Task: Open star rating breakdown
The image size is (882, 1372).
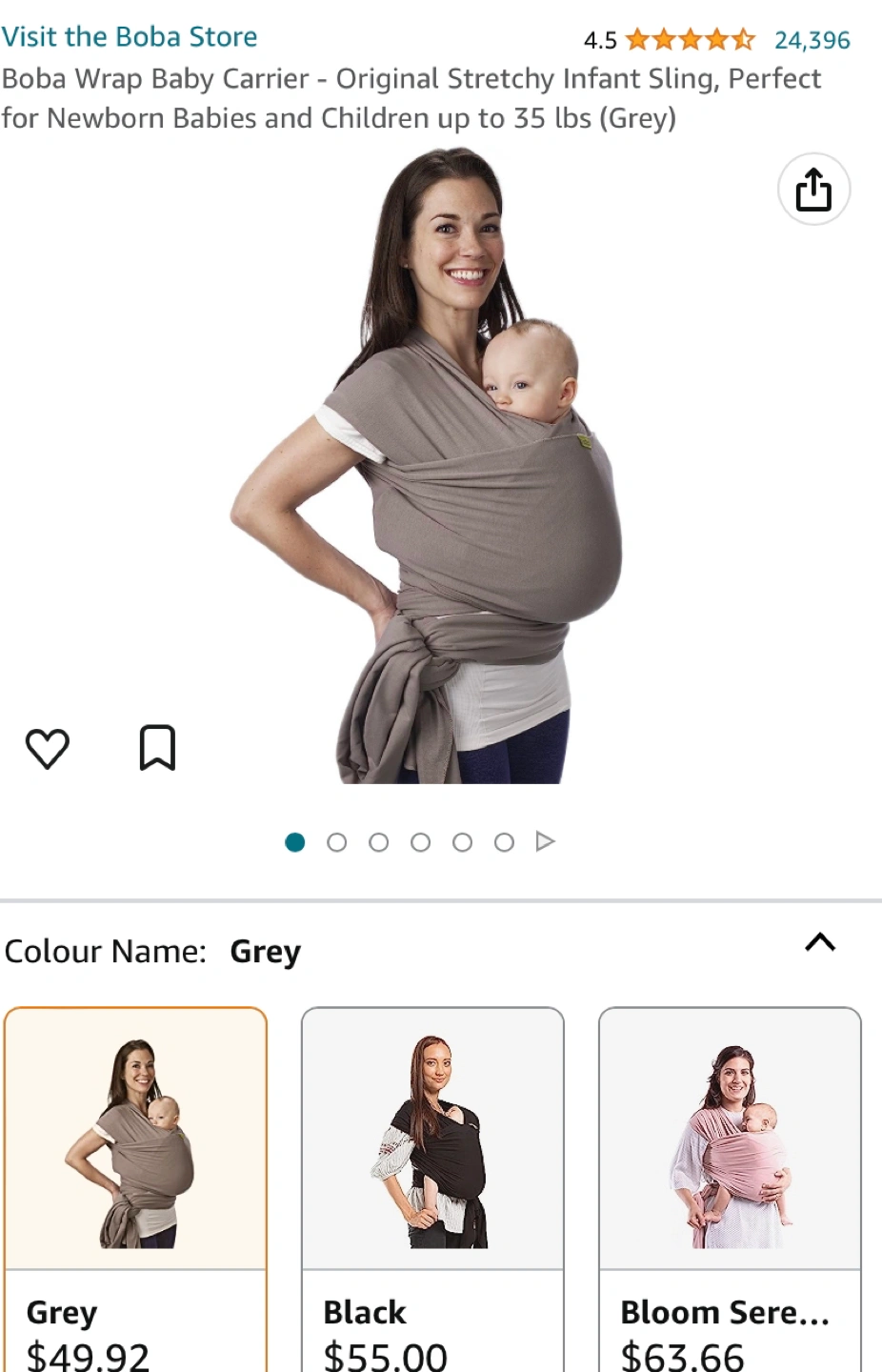Action: 690,40
